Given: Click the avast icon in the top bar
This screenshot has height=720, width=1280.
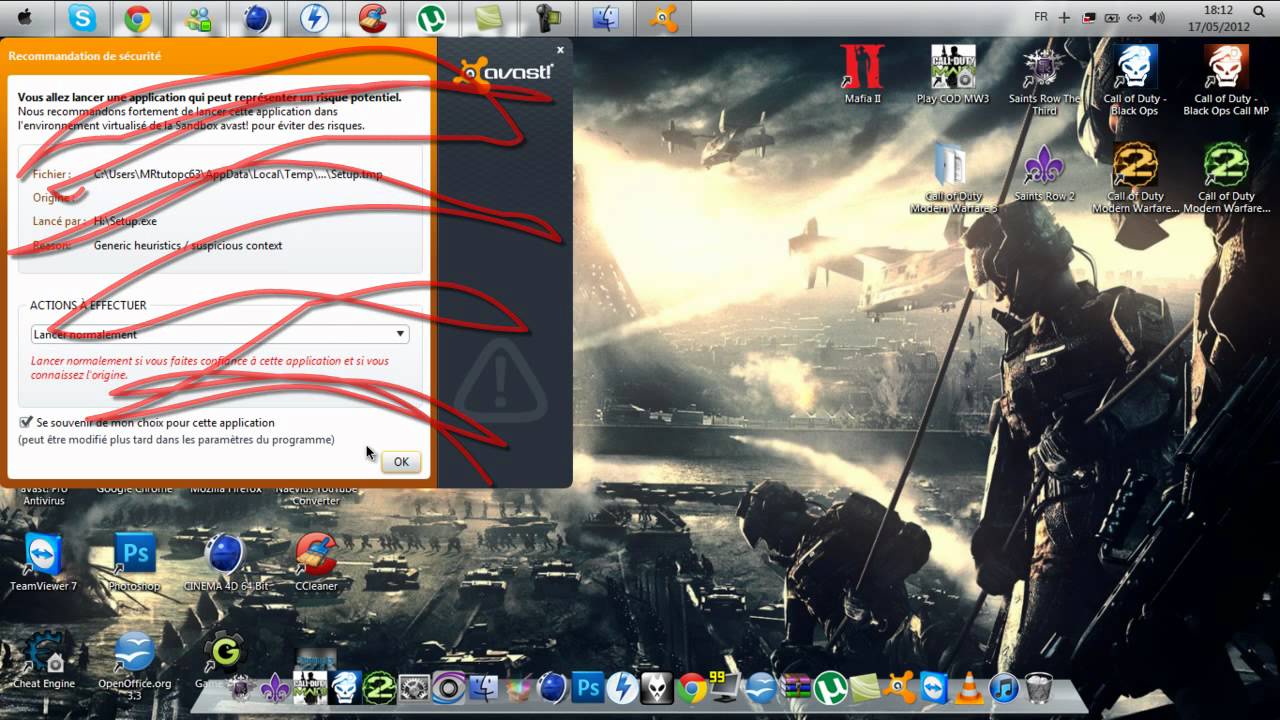Looking at the screenshot, I should click(664, 18).
